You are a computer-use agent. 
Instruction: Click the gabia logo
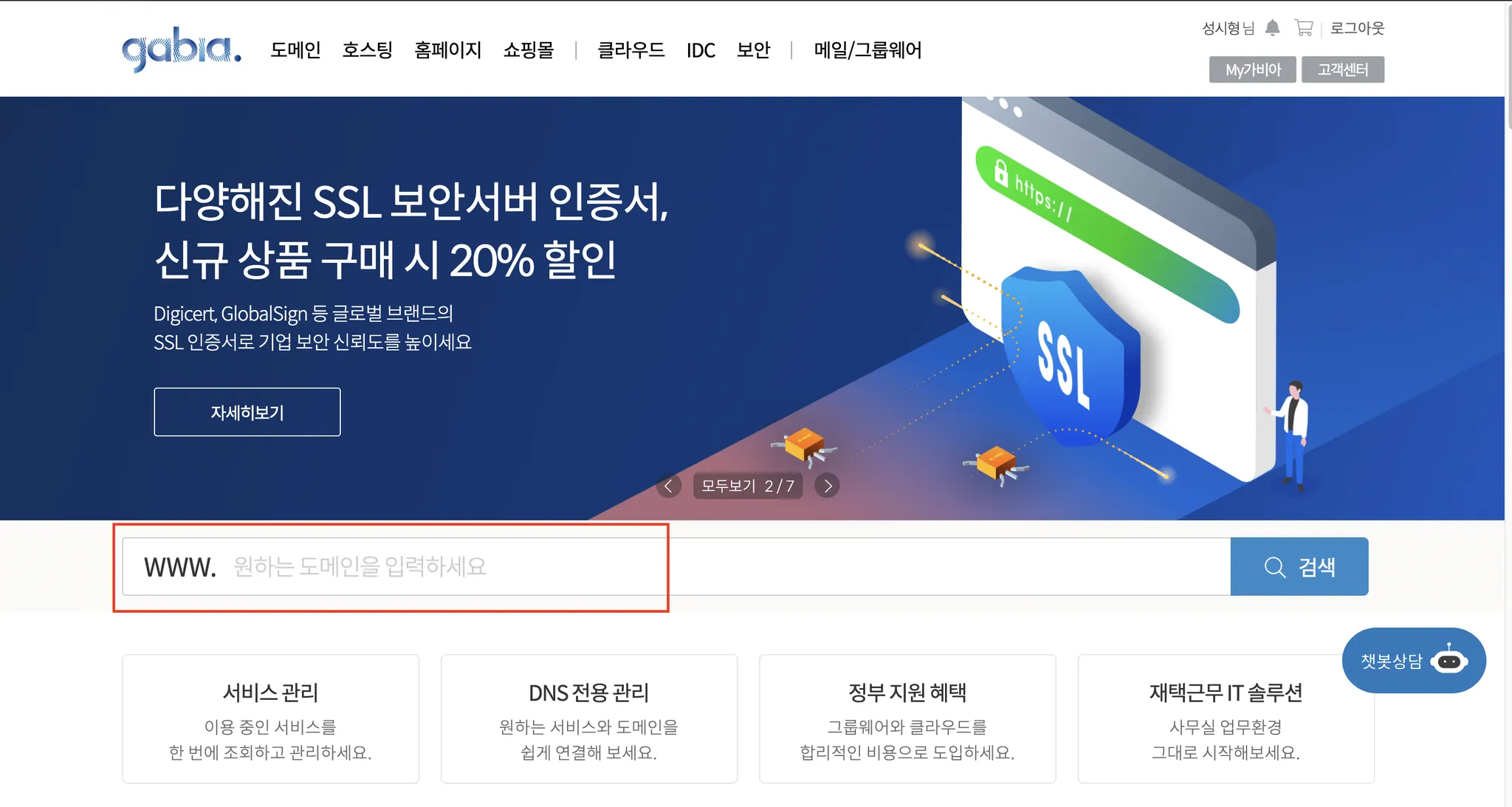182,49
